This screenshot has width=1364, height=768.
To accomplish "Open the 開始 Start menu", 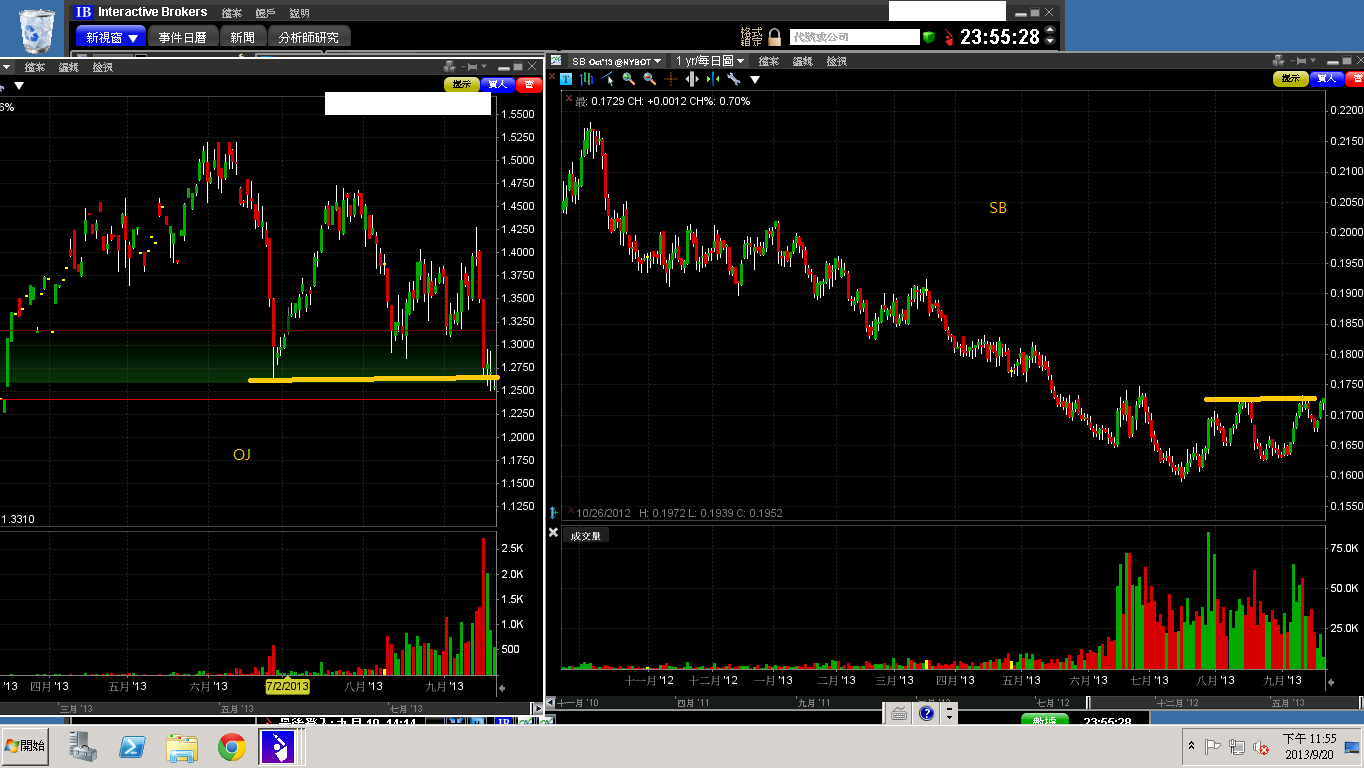I will pos(25,746).
